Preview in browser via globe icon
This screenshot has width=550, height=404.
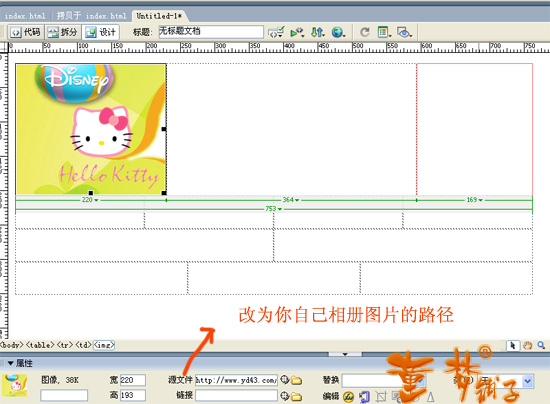point(338,32)
